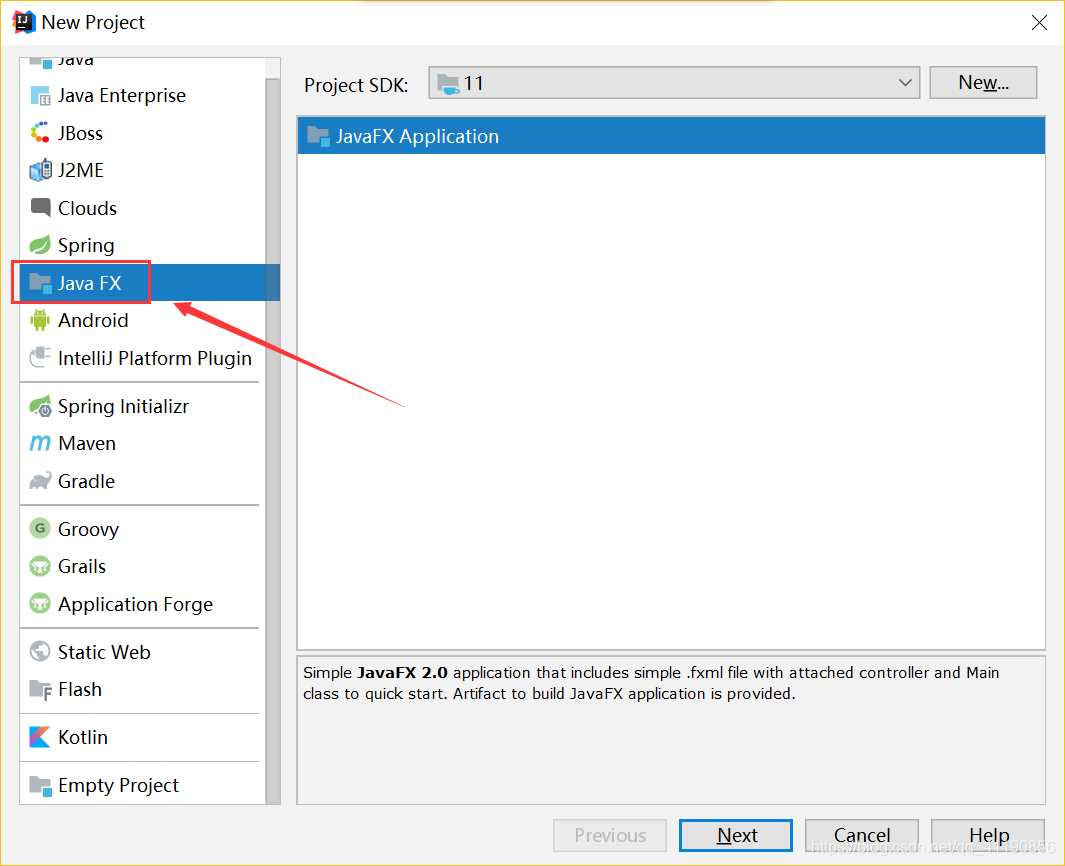Viewport: 1065px width, 866px height.
Task: Select J2ME project type
Action: pos(143,170)
